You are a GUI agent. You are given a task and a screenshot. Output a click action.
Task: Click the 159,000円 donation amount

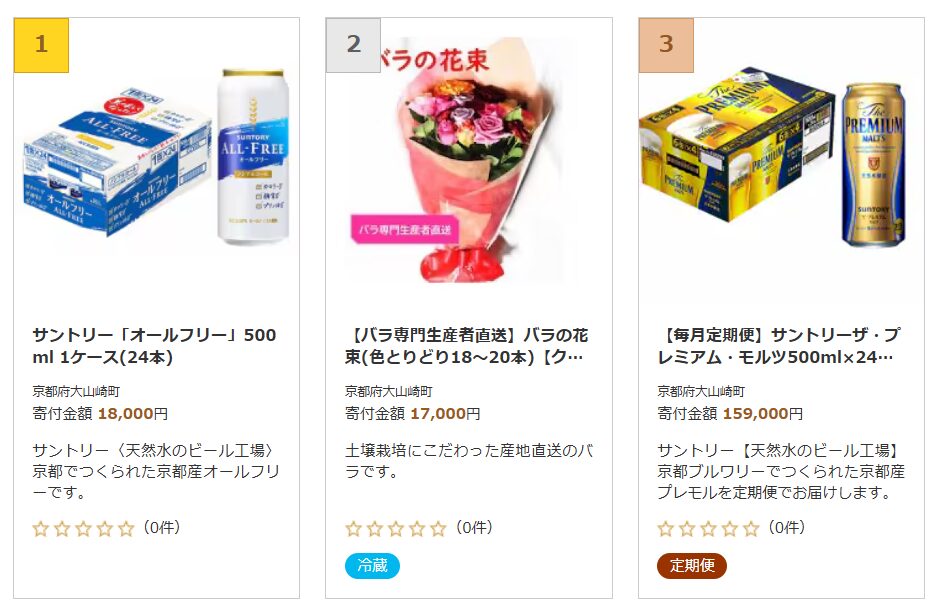763,413
